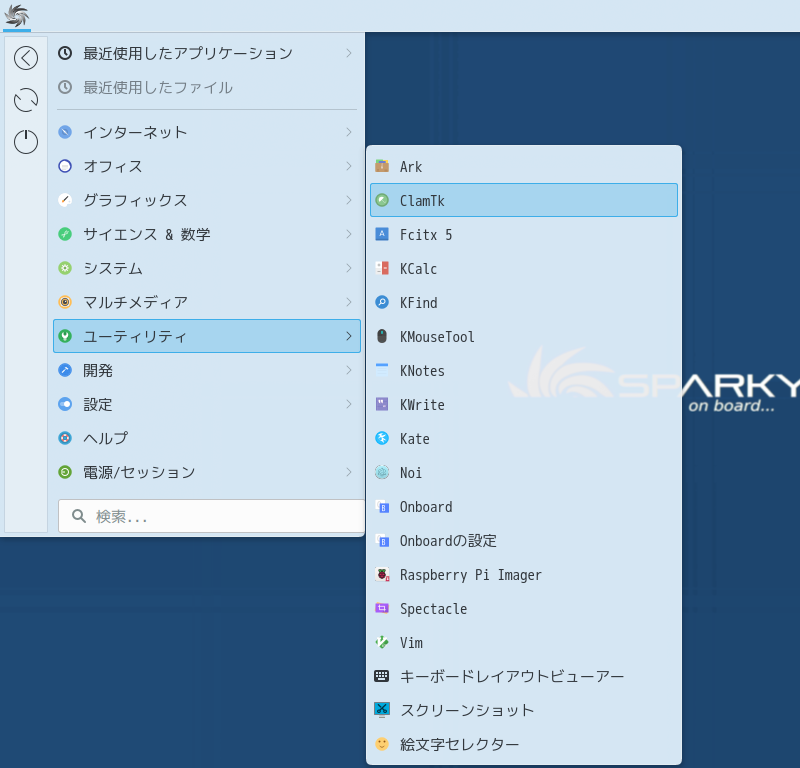Click the Kate editor icon
This screenshot has width=800, height=768.
382,438
